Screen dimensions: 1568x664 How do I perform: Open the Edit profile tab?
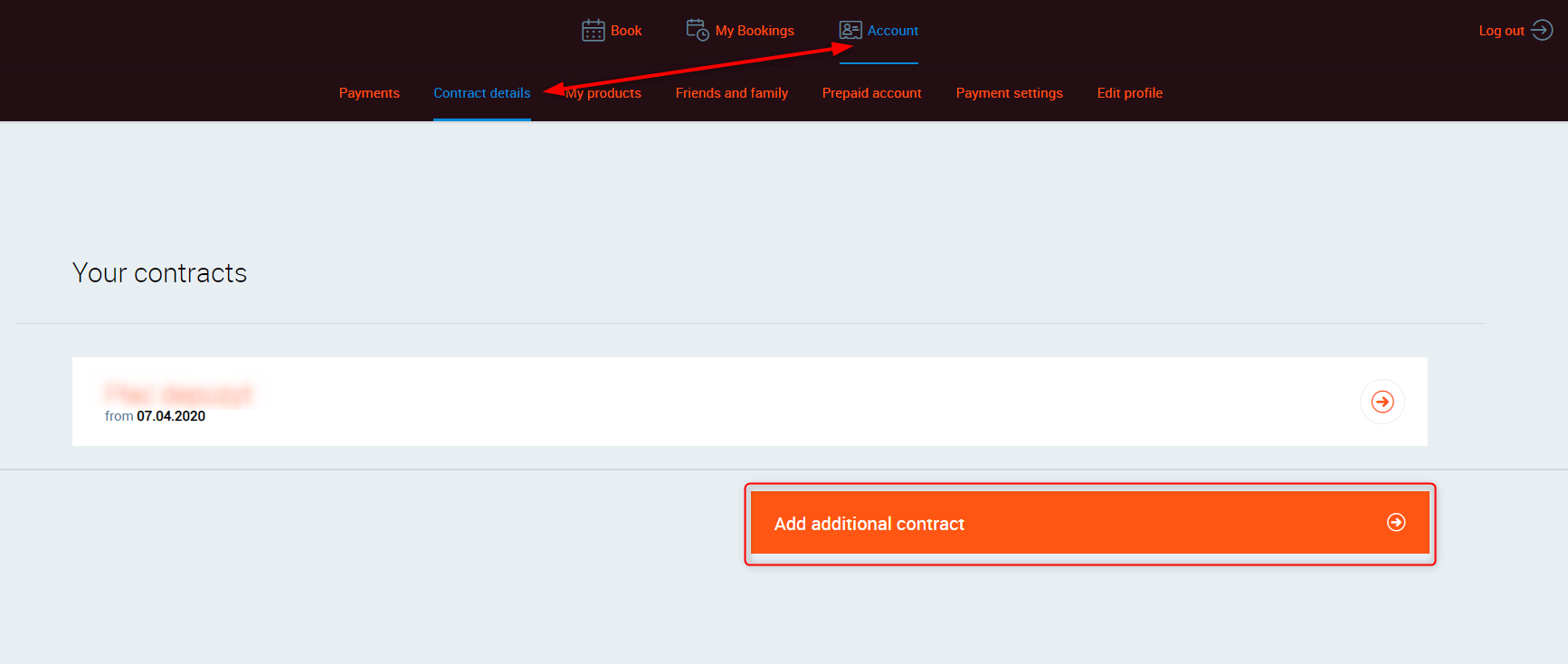coord(1129,93)
